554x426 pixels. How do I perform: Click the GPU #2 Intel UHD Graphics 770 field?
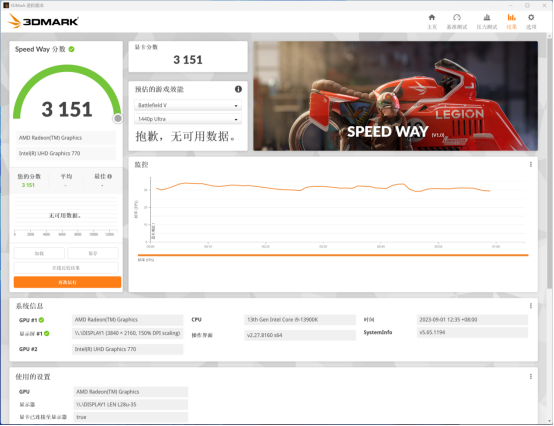pos(128,349)
